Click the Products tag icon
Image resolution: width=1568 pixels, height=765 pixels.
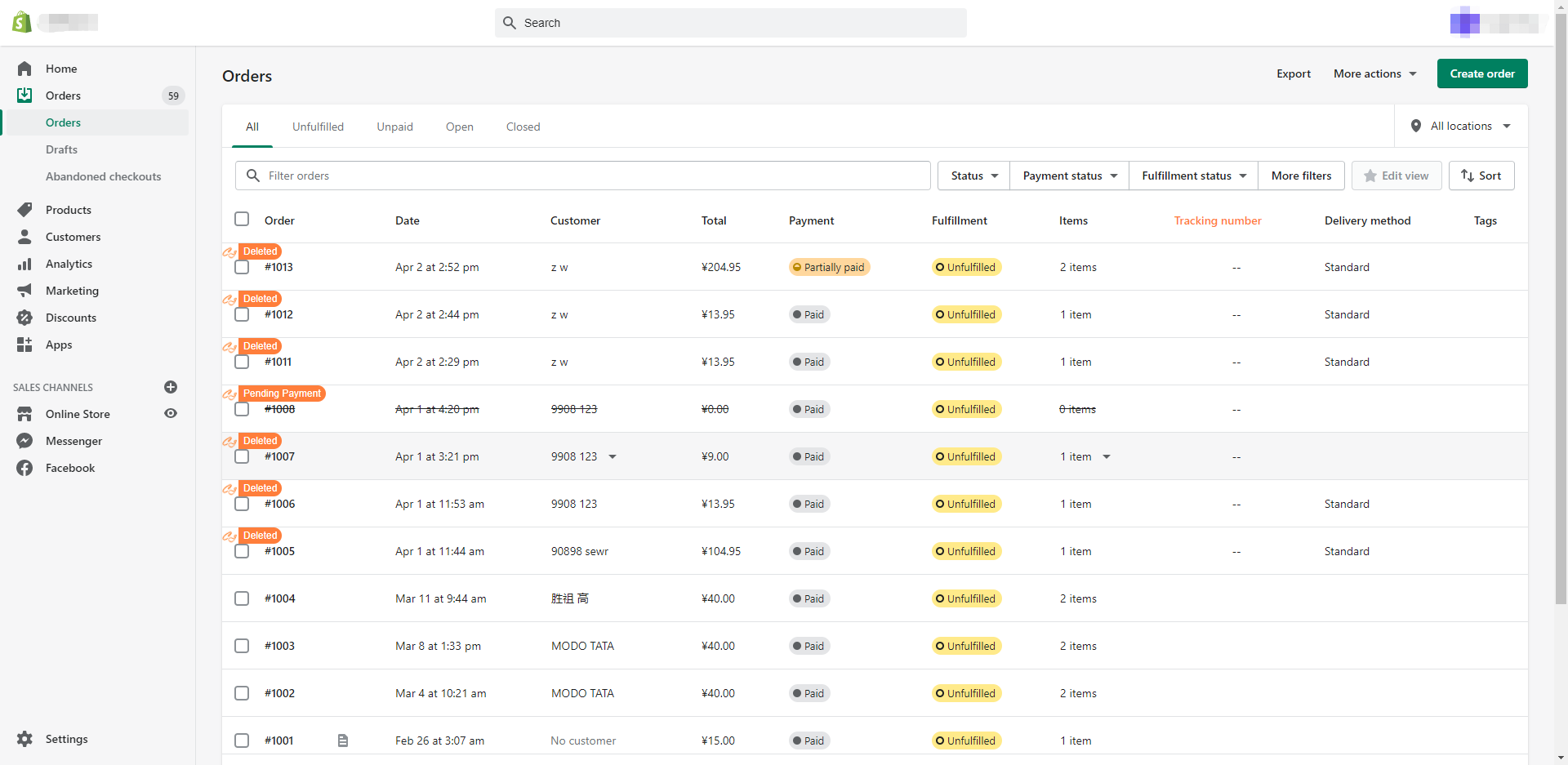tap(24, 210)
